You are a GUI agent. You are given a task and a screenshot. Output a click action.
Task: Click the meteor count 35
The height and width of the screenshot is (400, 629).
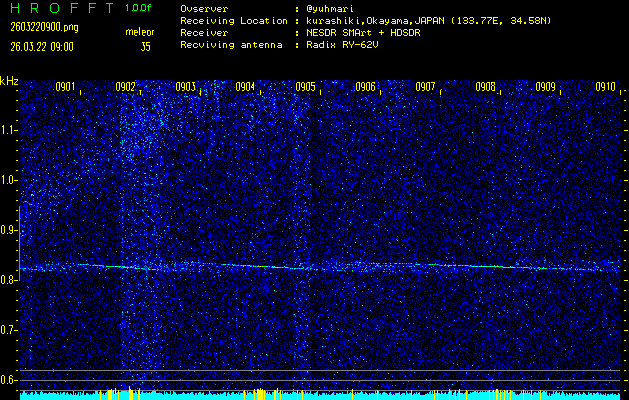(146, 47)
